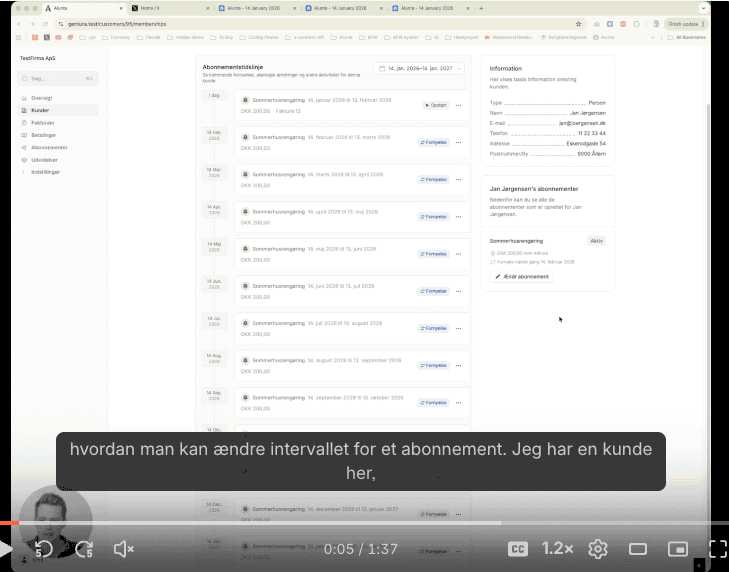
Task: Open the video settings gear
Action: (x=598, y=549)
